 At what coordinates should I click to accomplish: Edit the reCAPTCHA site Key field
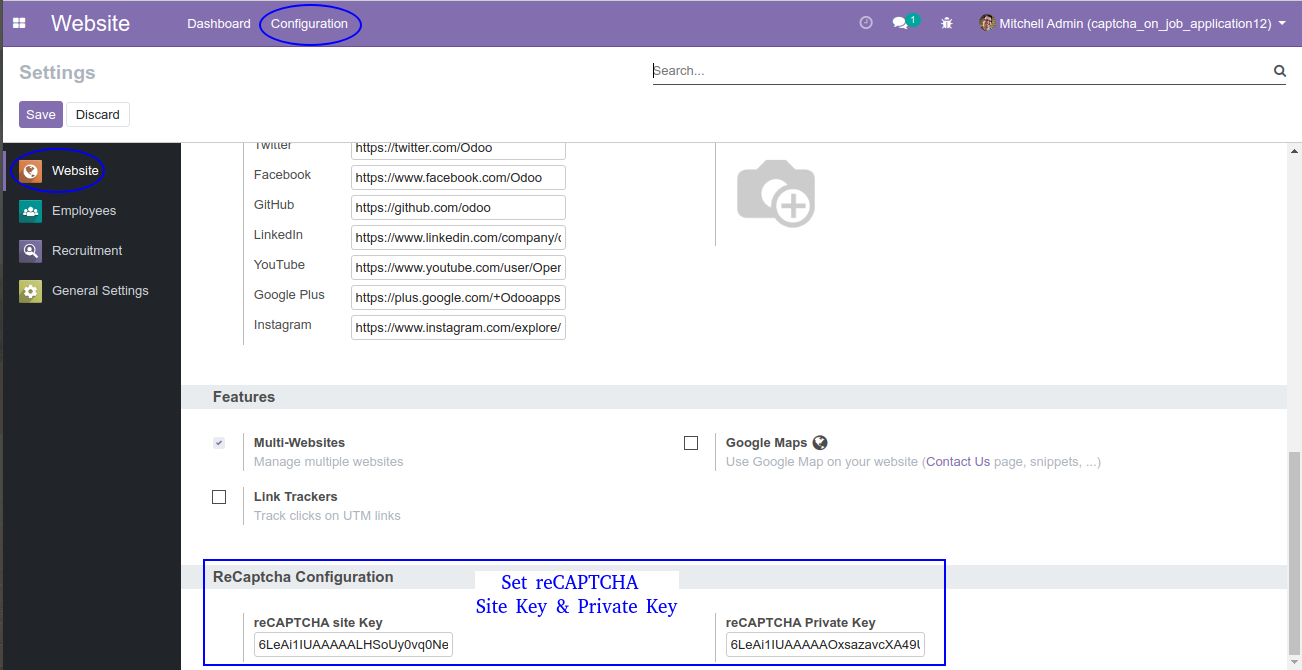tap(353, 645)
